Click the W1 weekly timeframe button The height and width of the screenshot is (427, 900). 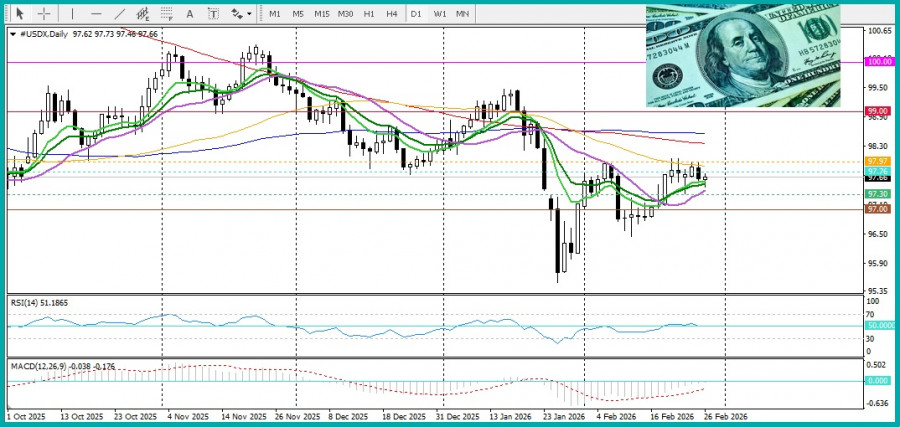440,14
